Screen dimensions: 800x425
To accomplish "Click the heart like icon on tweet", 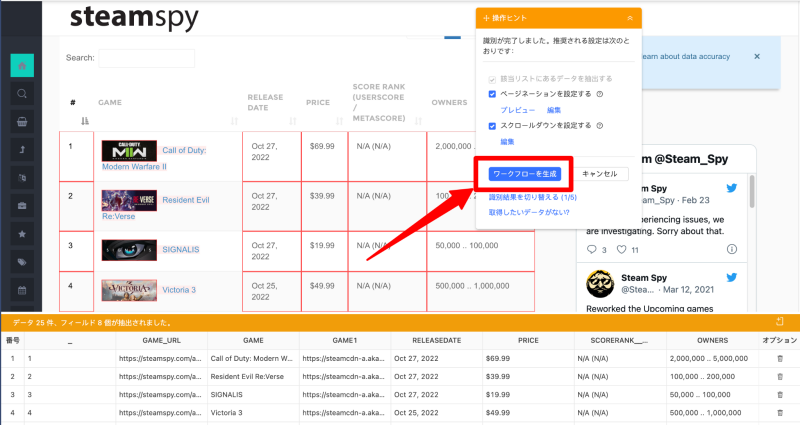I will click(x=621, y=249).
